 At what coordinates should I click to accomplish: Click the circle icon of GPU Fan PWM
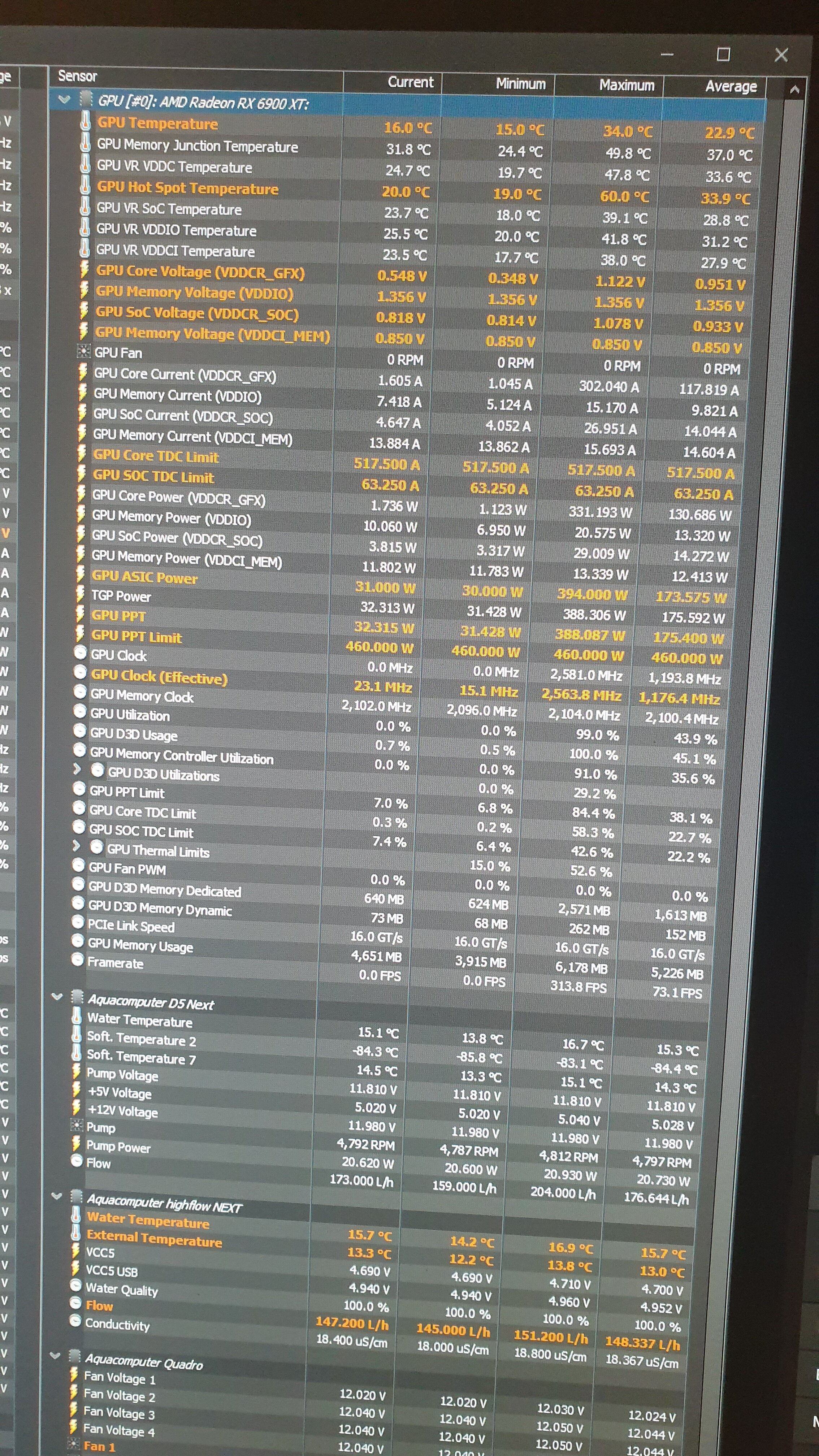[x=78, y=865]
